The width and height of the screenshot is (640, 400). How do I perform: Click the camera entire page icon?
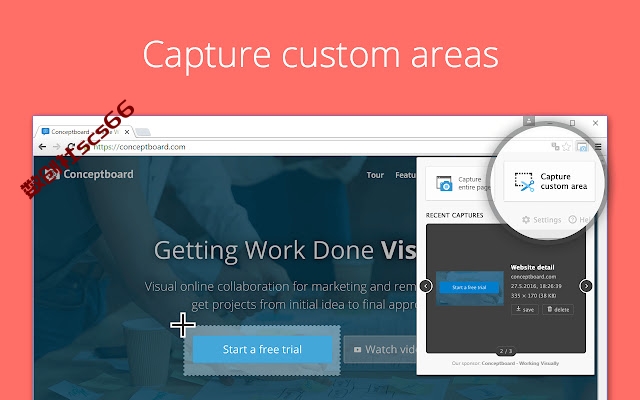(444, 183)
